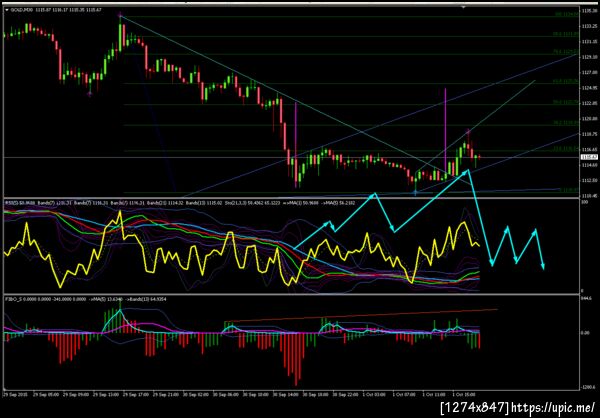Click the FIBO_S indicator label in bottom subwindow
The image size is (600, 418).
[x=11, y=297]
